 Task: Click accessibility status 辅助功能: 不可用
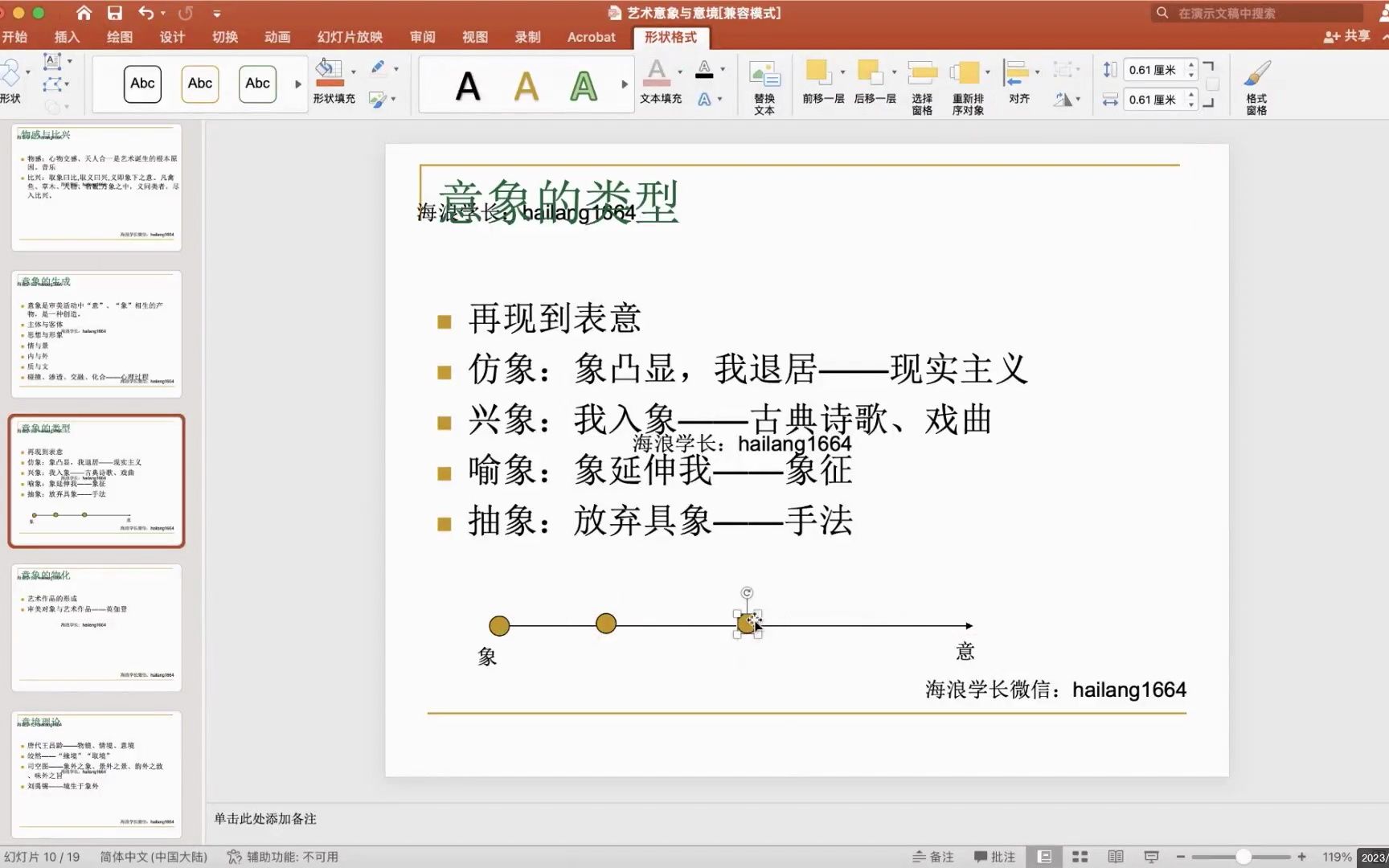[283, 857]
